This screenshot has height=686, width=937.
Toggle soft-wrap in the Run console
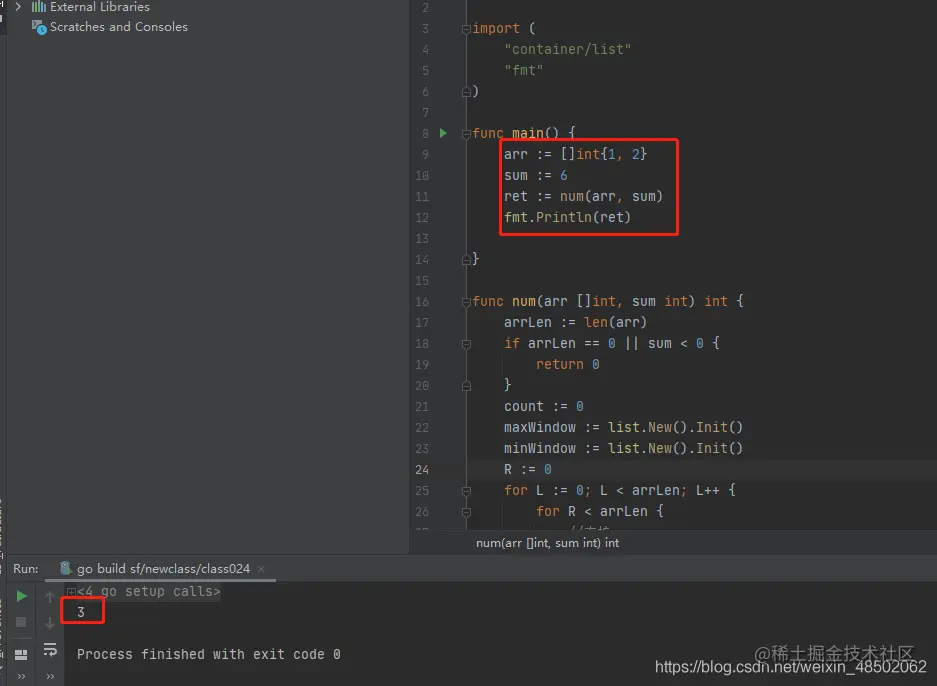50,650
